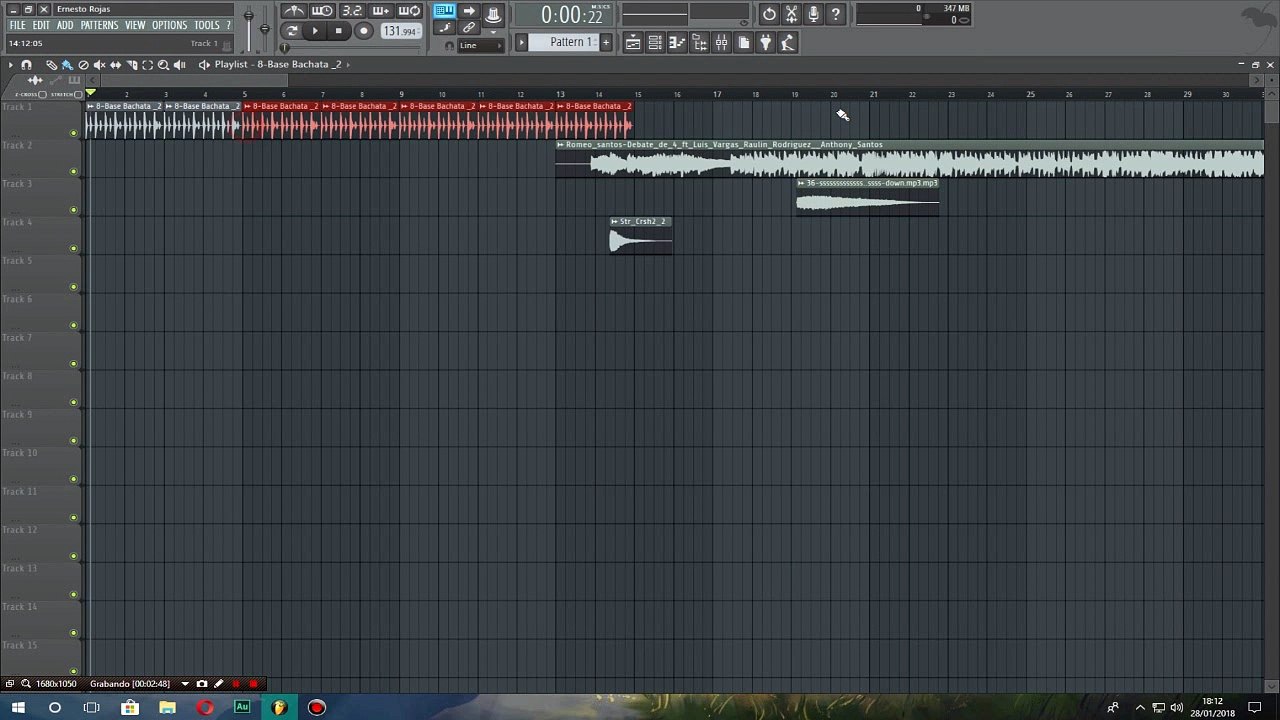The width and height of the screenshot is (1280, 720).
Task: Toggle the Z-CROSS checkbox in playlist
Action: pyautogui.click(x=42, y=94)
